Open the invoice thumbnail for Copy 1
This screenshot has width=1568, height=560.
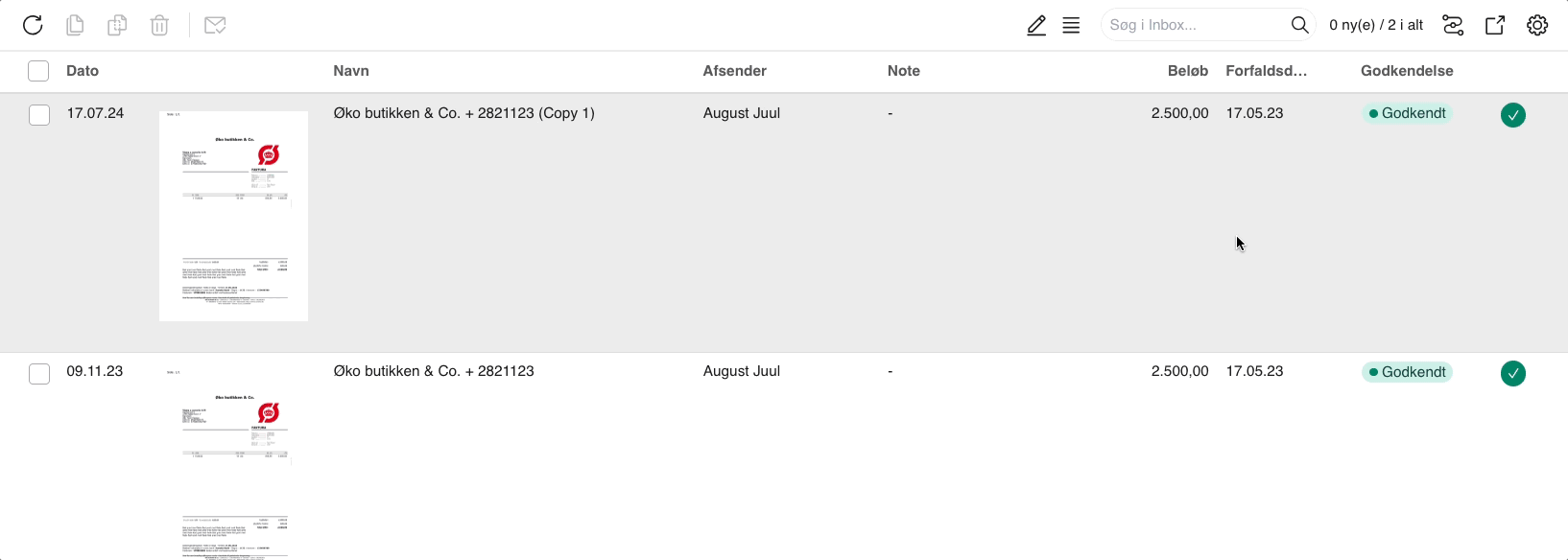click(x=233, y=216)
